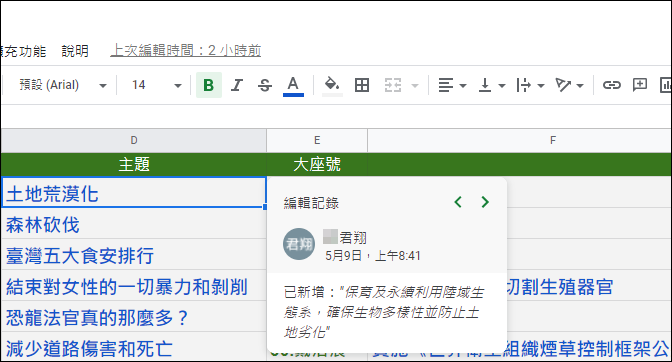672x362 pixels.
Task: Select the cell 森林砍伐
Action: coord(134,224)
